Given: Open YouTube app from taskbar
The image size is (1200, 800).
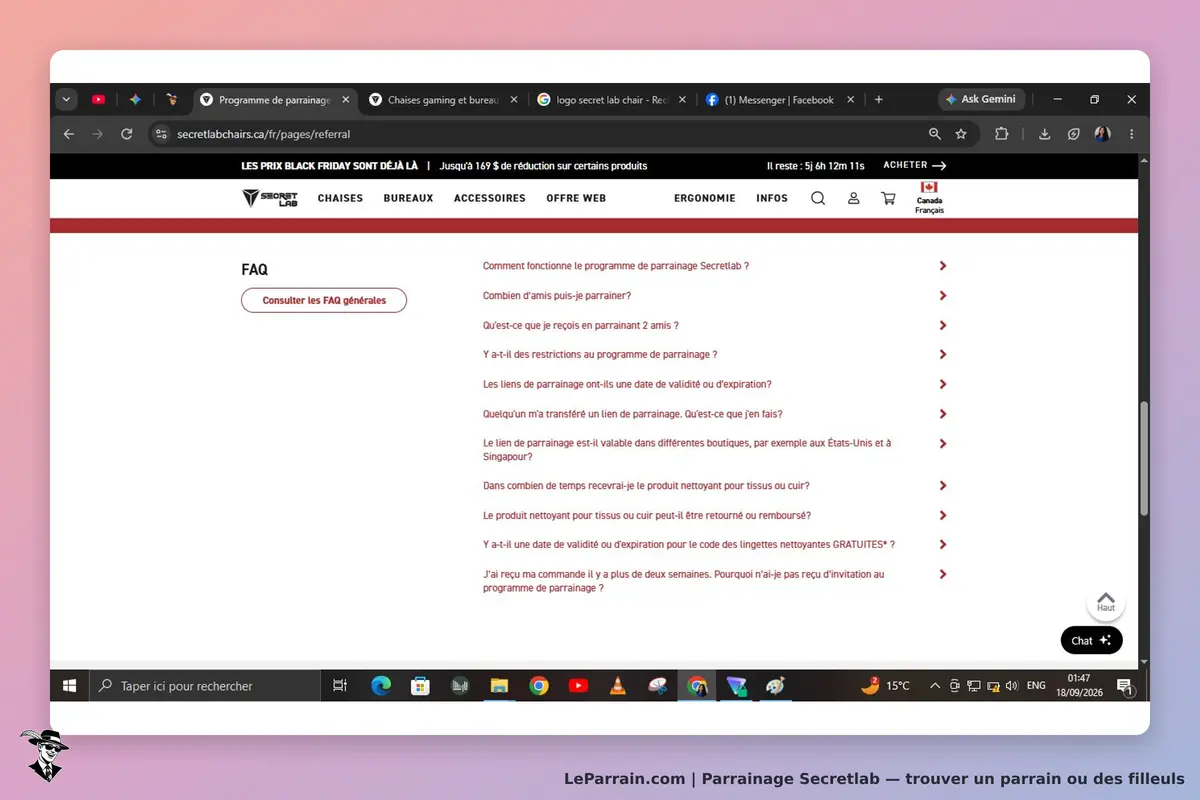Looking at the screenshot, I should [x=578, y=686].
